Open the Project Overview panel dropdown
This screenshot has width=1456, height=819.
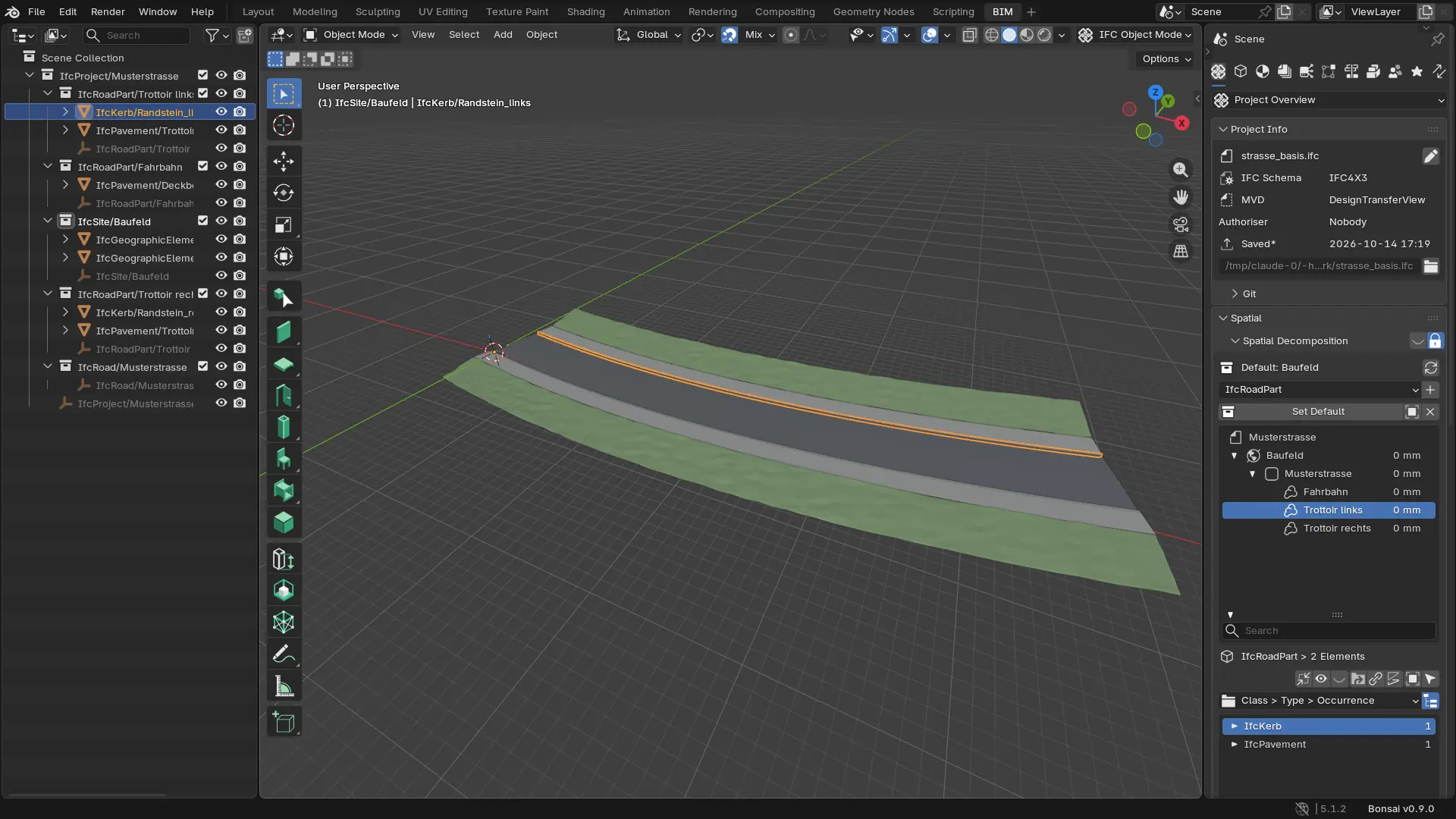[x=1329, y=100]
